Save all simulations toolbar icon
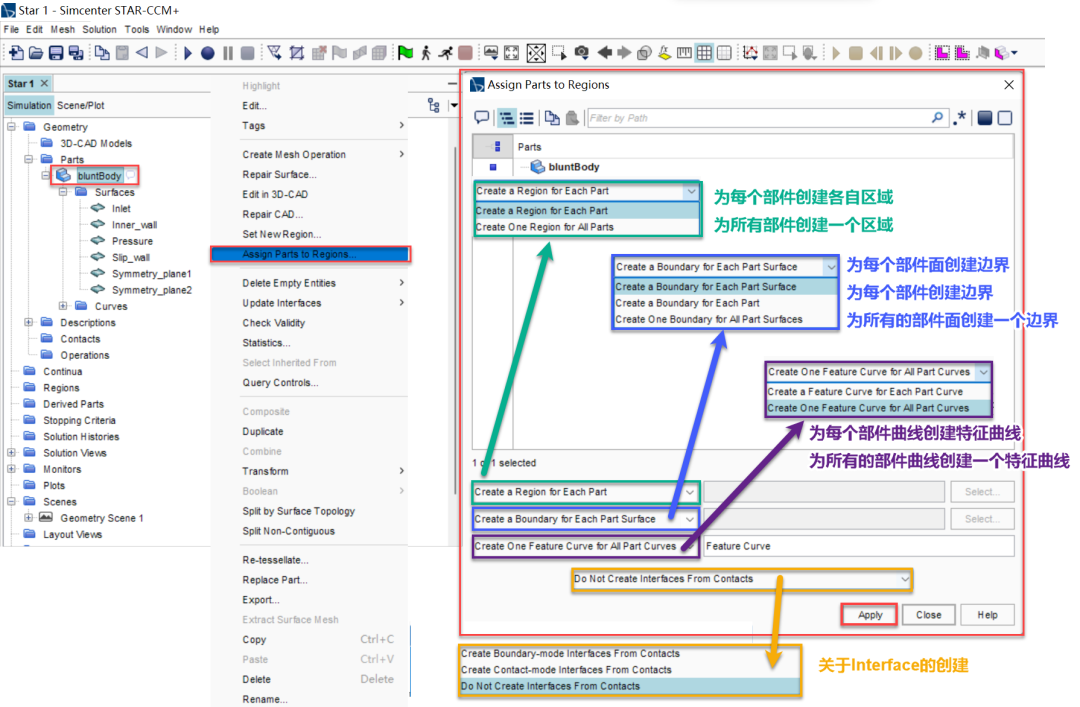Viewport: 1080px width, 707px height. (x=76, y=52)
